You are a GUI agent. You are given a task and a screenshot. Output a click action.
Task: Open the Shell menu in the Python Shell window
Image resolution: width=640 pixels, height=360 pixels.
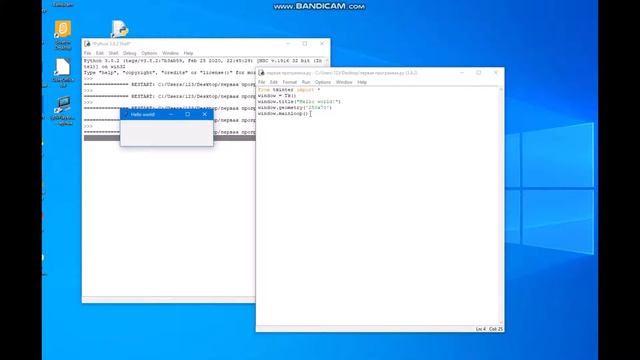pyautogui.click(x=113, y=53)
